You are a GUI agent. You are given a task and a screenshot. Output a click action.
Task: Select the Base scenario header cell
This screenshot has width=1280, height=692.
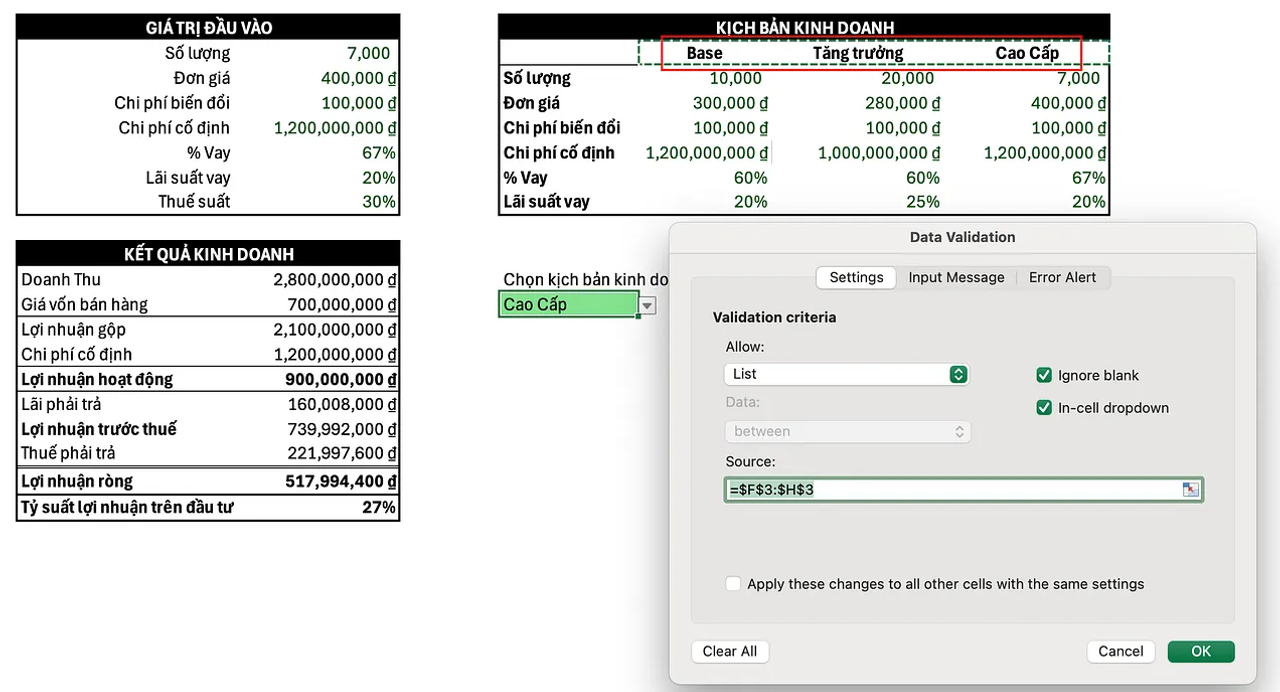[704, 53]
